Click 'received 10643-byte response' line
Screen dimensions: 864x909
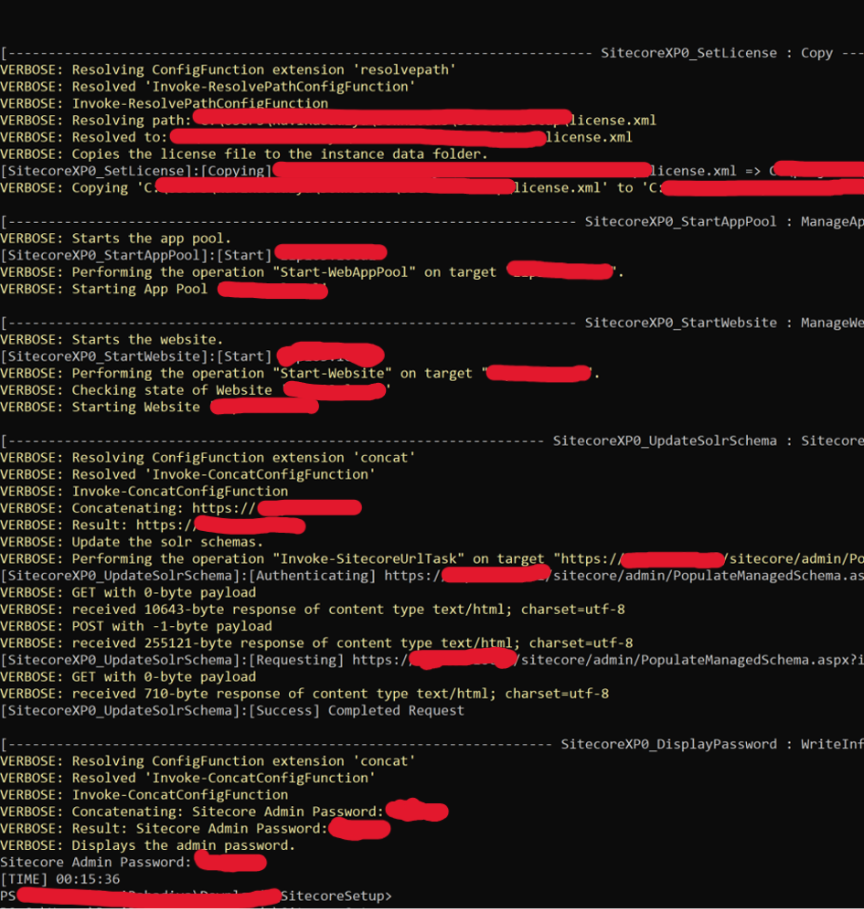click(x=313, y=609)
